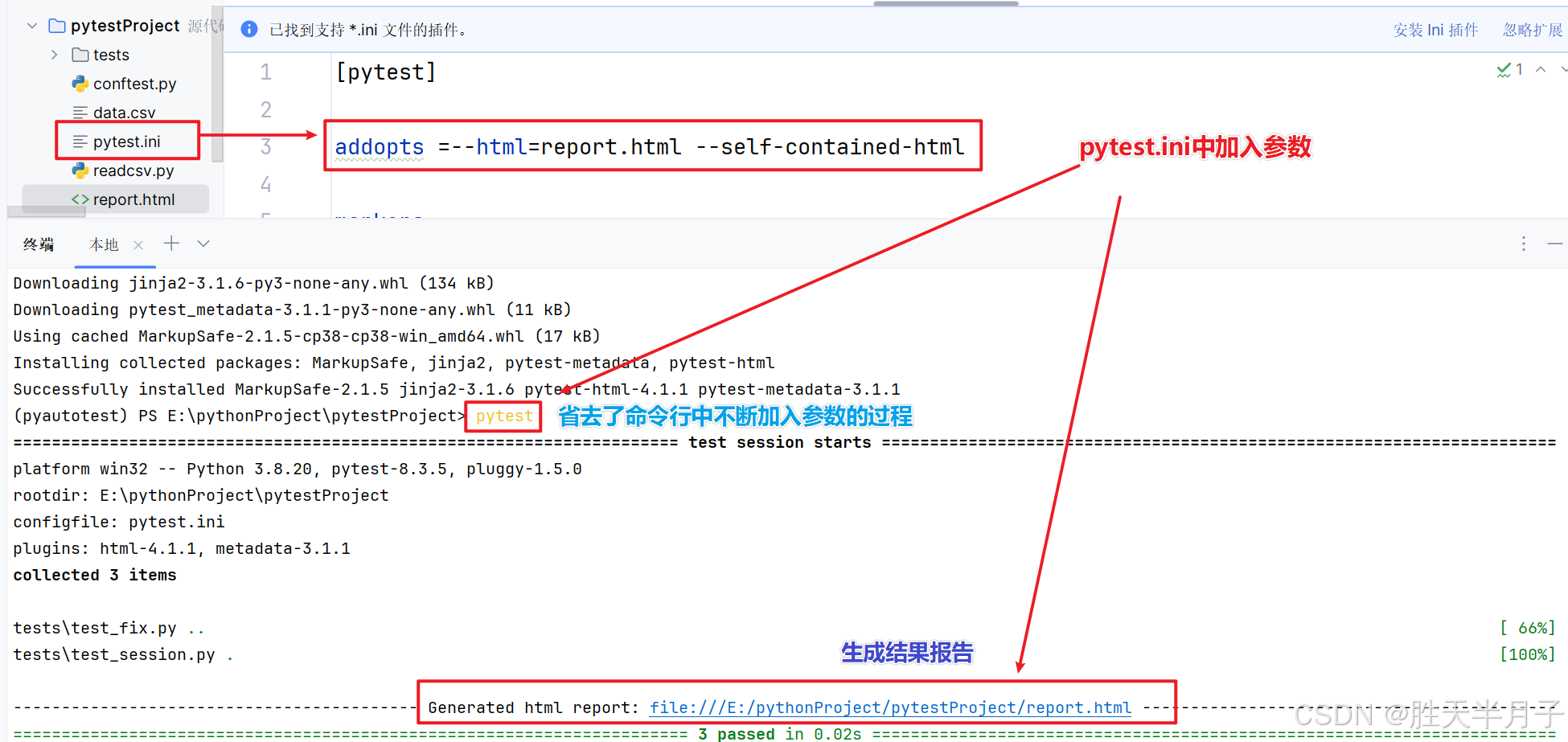Click readcsv.py Python file icon
This screenshot has height=742, width=1568.
point(80,170)
